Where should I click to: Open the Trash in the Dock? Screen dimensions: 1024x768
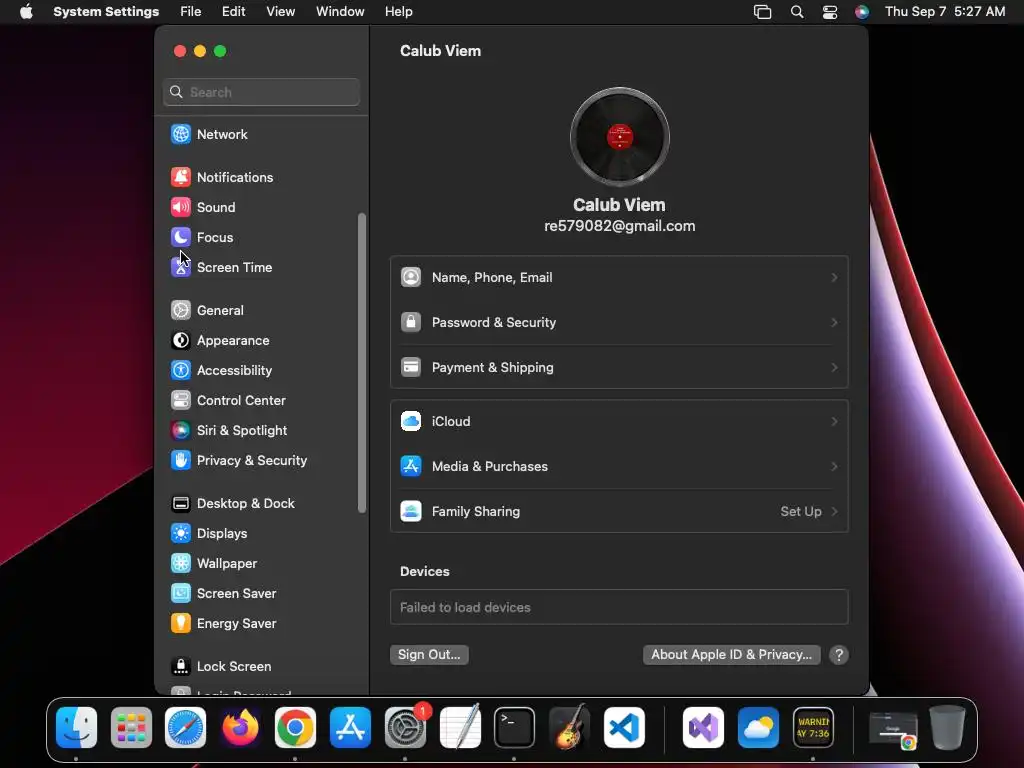pos(947,727)
